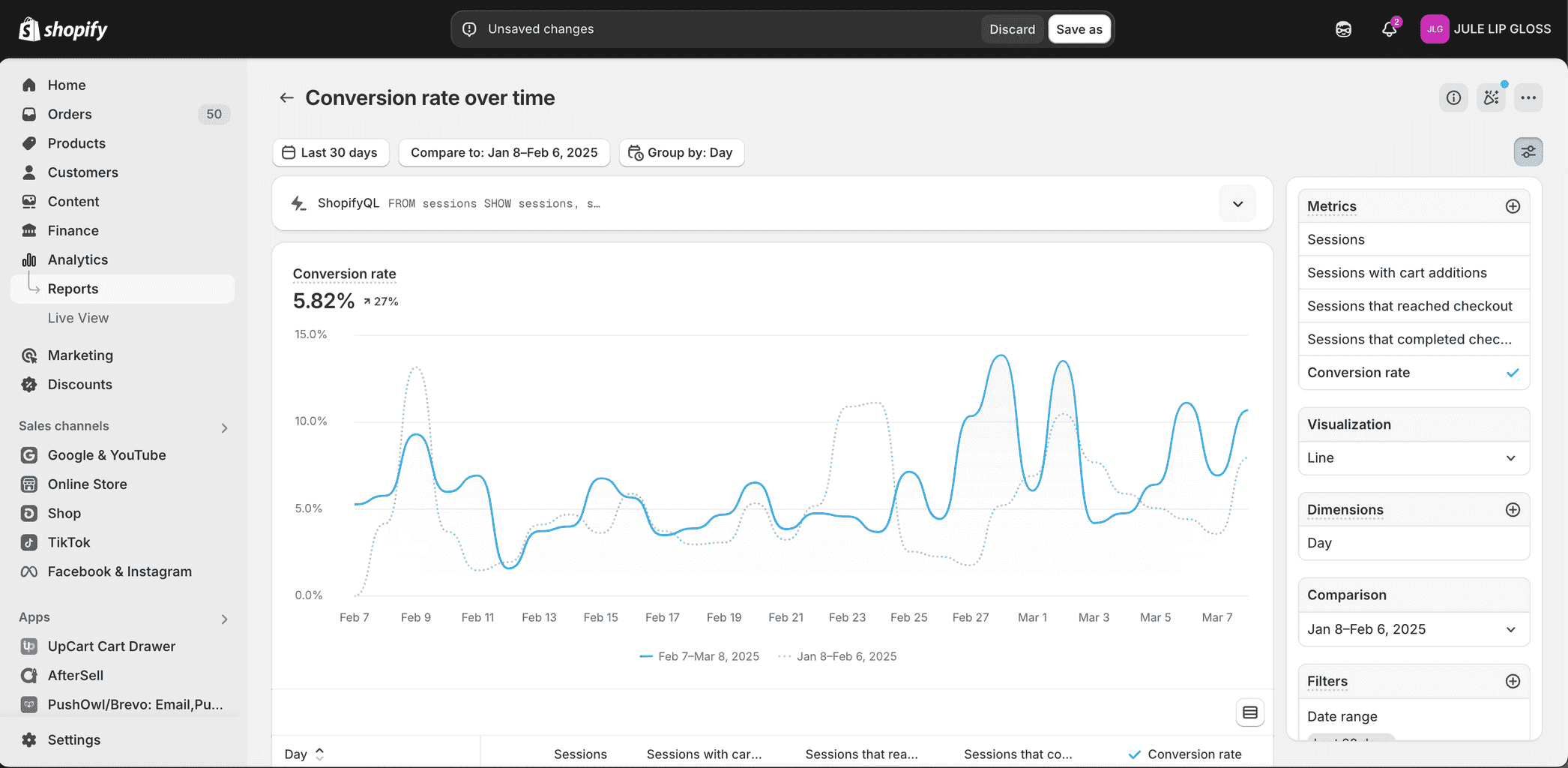Open the AfterSell app
Image resolution: width=1568 pixels, height=768 pixels.
(x=75, y=675)
